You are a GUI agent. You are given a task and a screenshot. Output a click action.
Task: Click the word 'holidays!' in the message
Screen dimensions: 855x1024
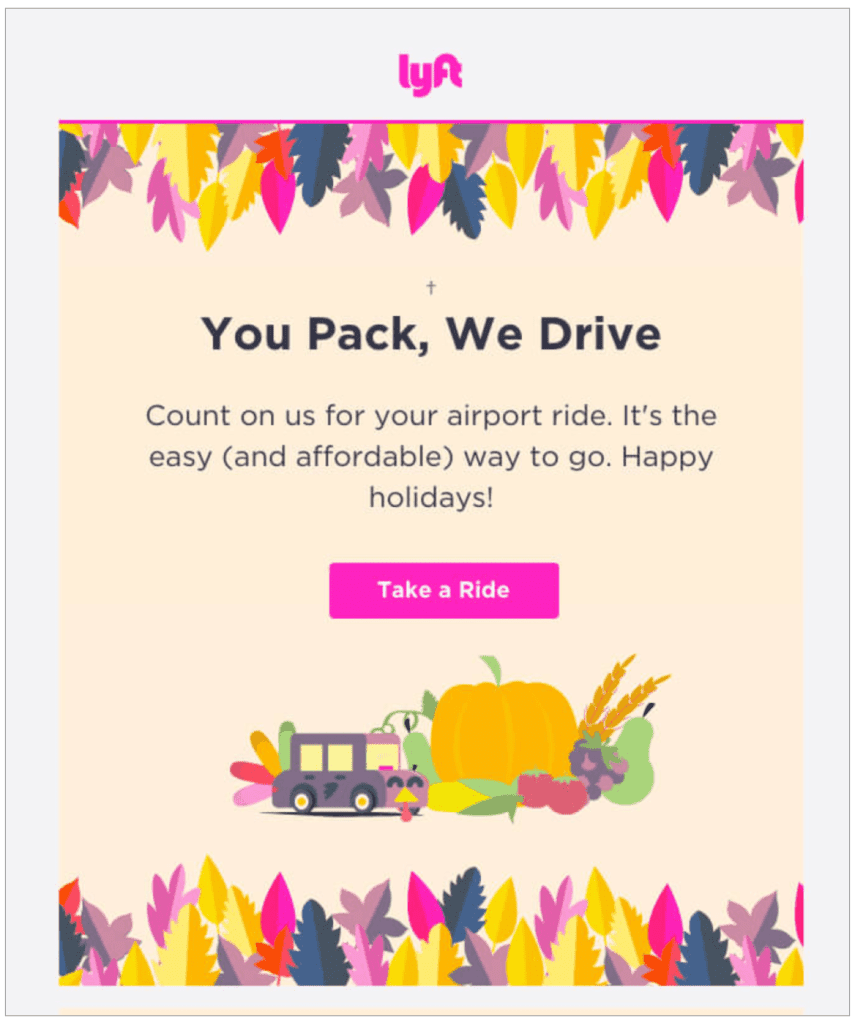tap(431, 498)
